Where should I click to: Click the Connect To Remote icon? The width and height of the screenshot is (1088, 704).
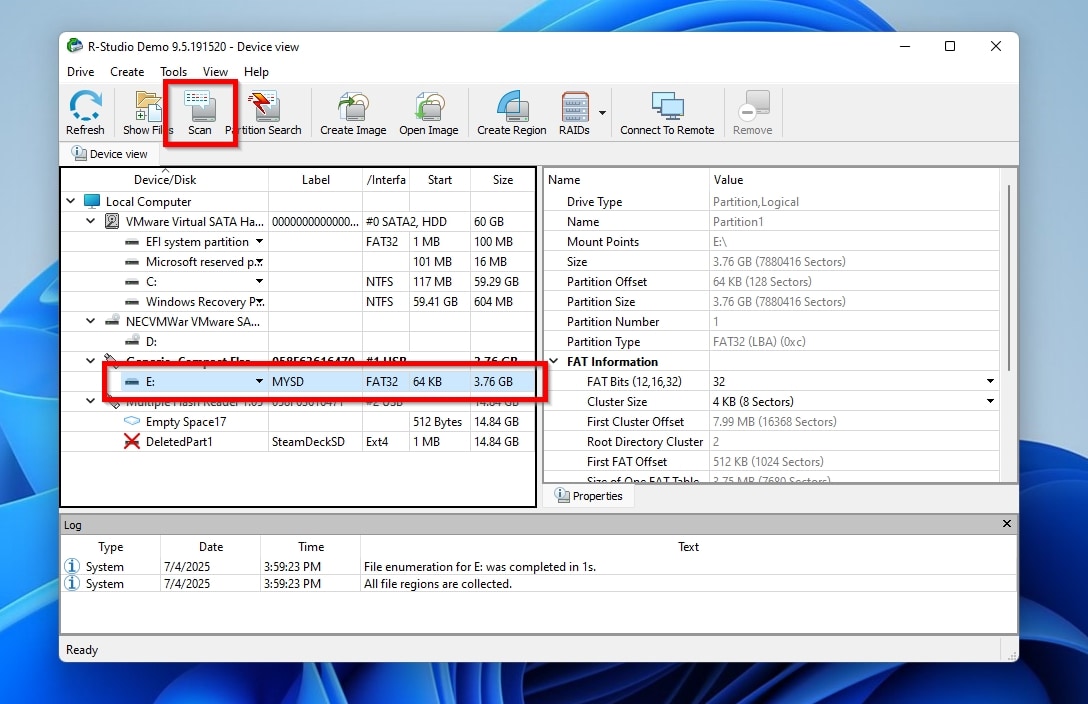(668, 112)
